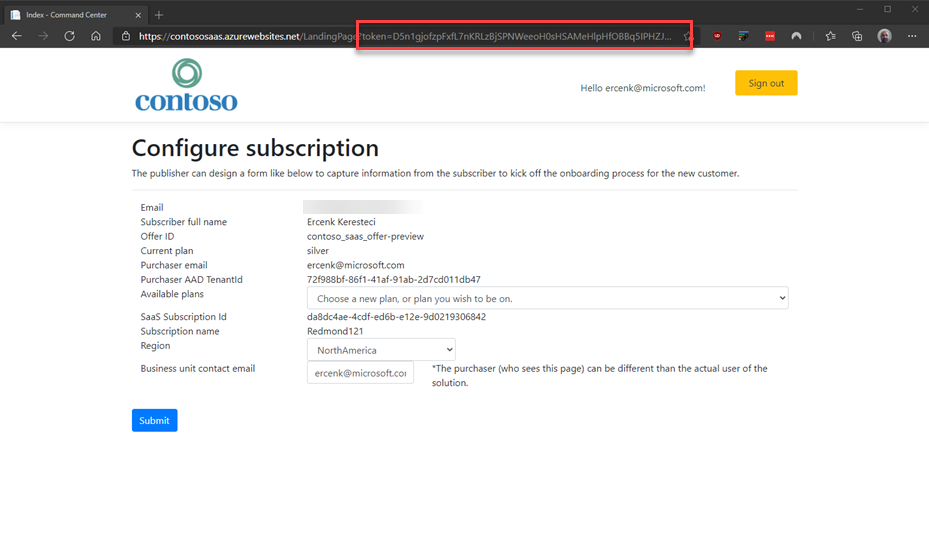Click the Subscriber full name label

pos(184,222)
